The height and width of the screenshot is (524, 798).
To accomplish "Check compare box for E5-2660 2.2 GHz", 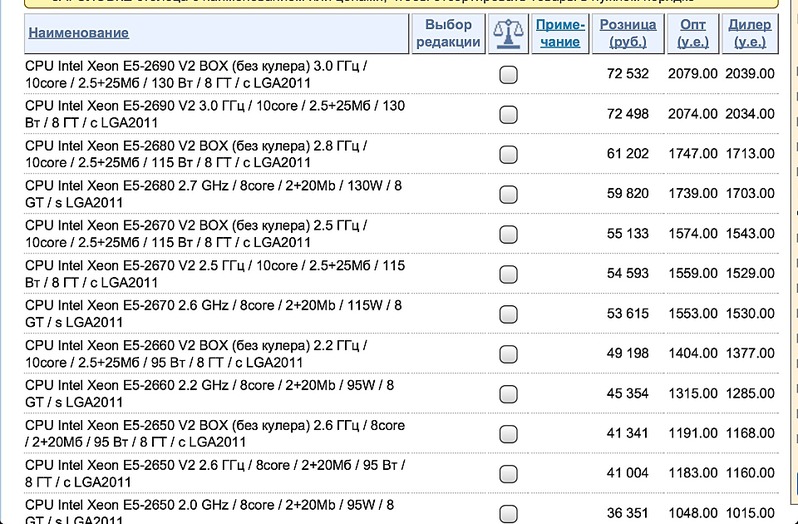I will (508, 394).
